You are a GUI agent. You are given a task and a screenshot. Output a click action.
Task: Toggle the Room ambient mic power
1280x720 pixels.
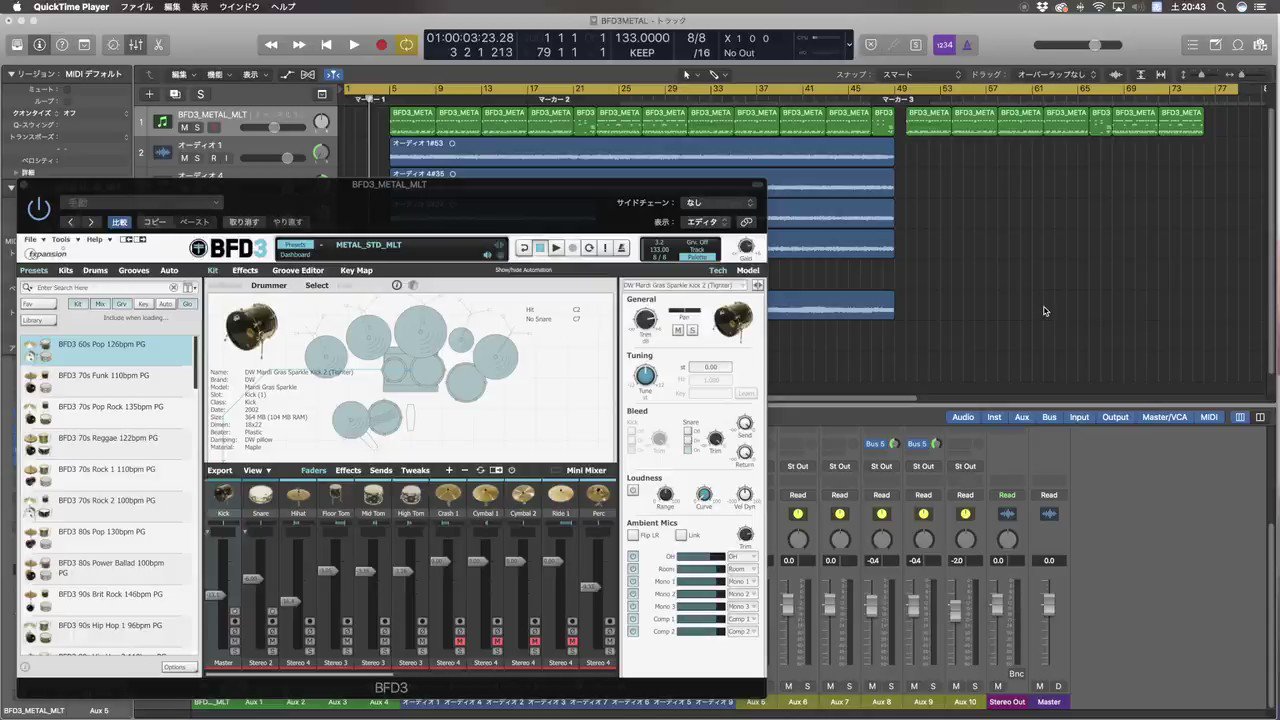(633, 569)
